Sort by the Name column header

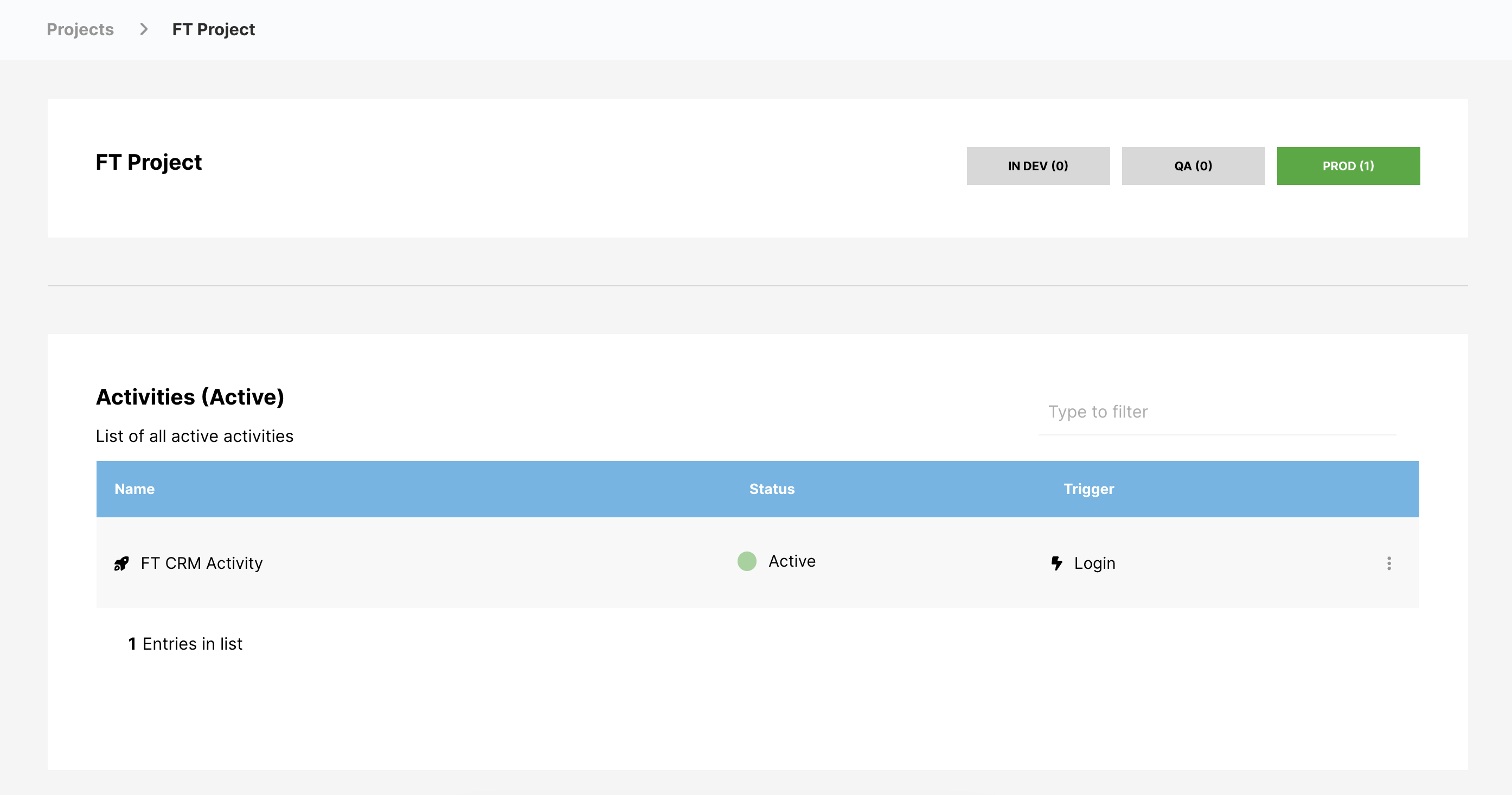pos(134,489)
